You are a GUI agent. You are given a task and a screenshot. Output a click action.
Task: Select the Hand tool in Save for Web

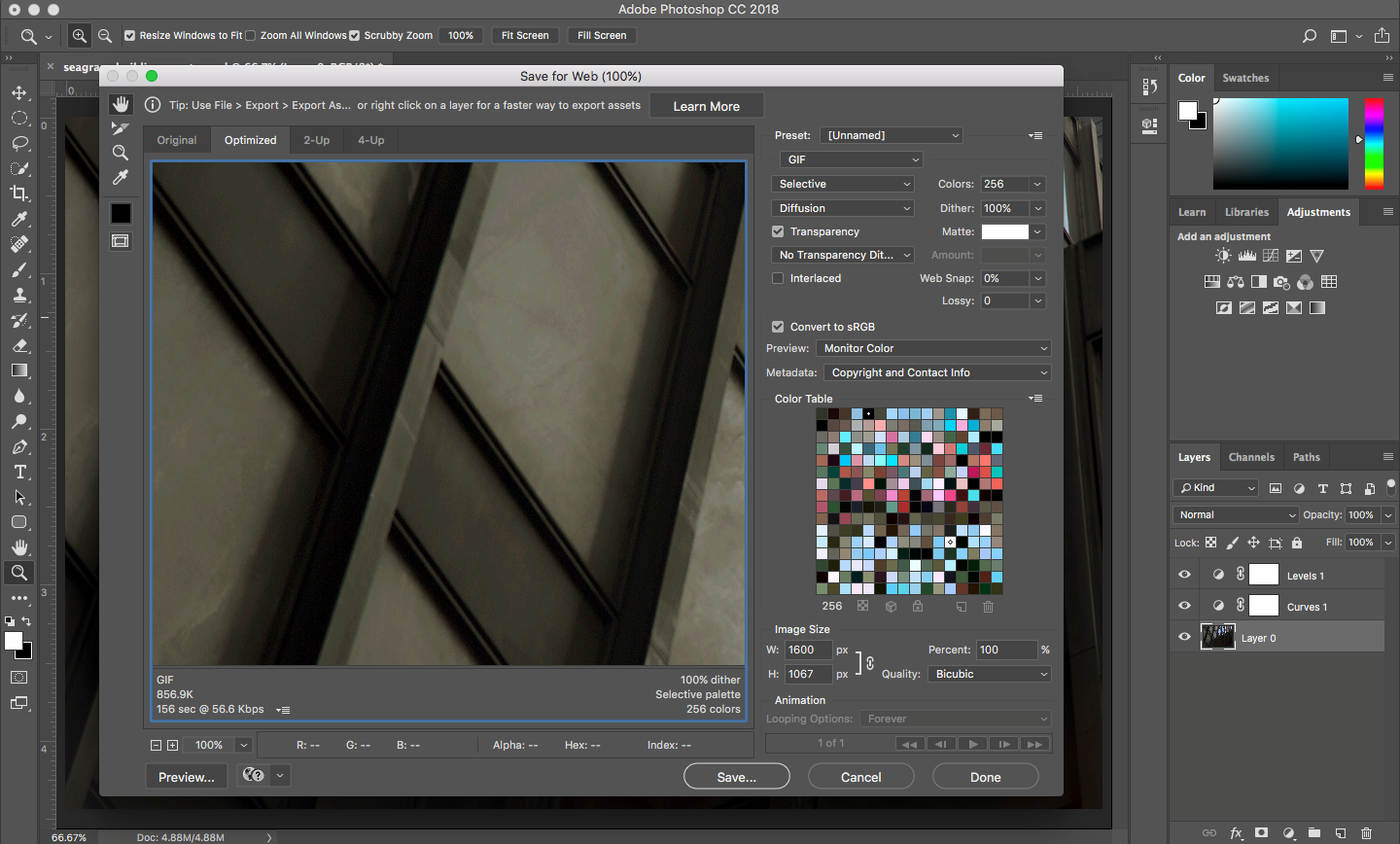(121, 104)
